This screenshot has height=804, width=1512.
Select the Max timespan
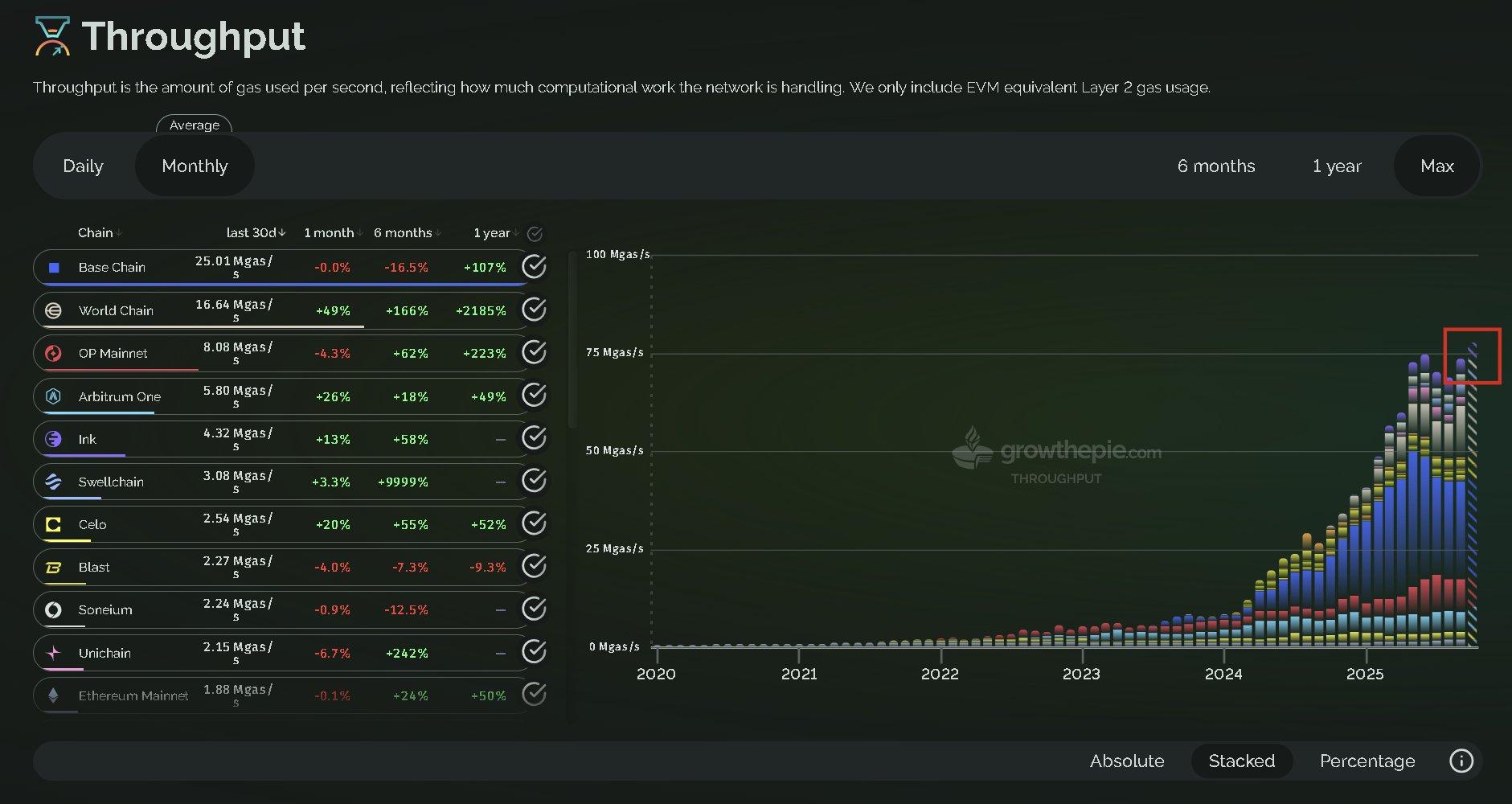tap(1437, 166)
